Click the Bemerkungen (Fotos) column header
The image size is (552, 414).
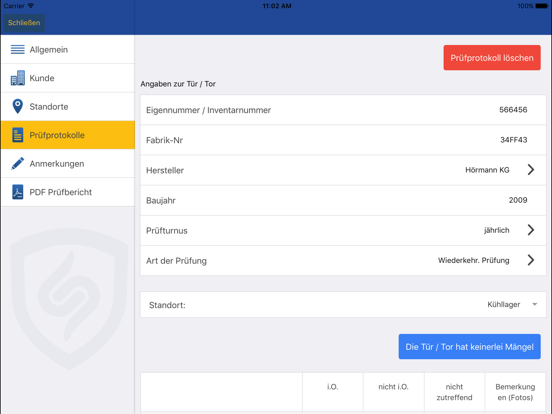pos(515,392)
